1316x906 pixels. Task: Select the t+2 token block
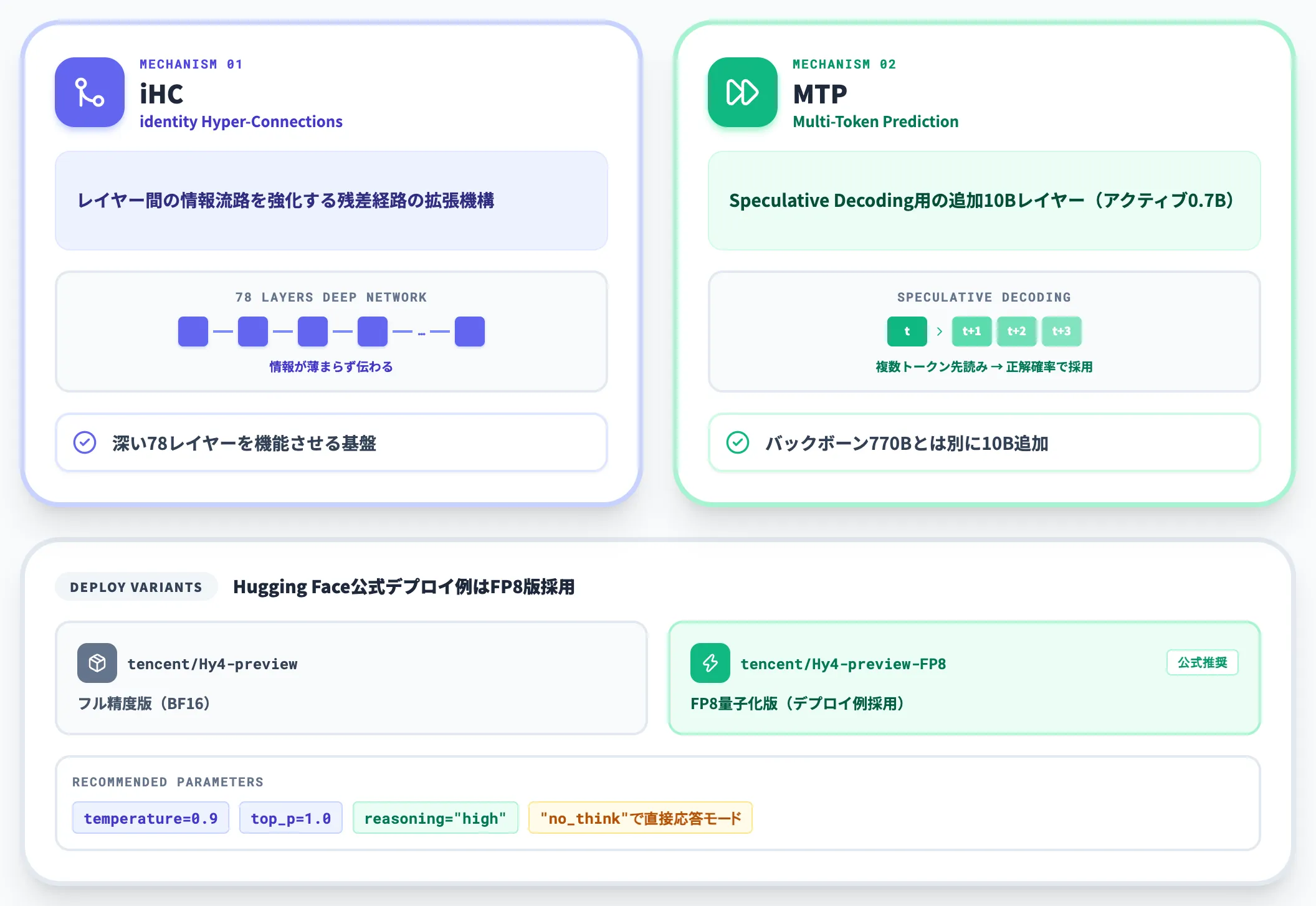pyautogui.click(x=1017, y=331)
